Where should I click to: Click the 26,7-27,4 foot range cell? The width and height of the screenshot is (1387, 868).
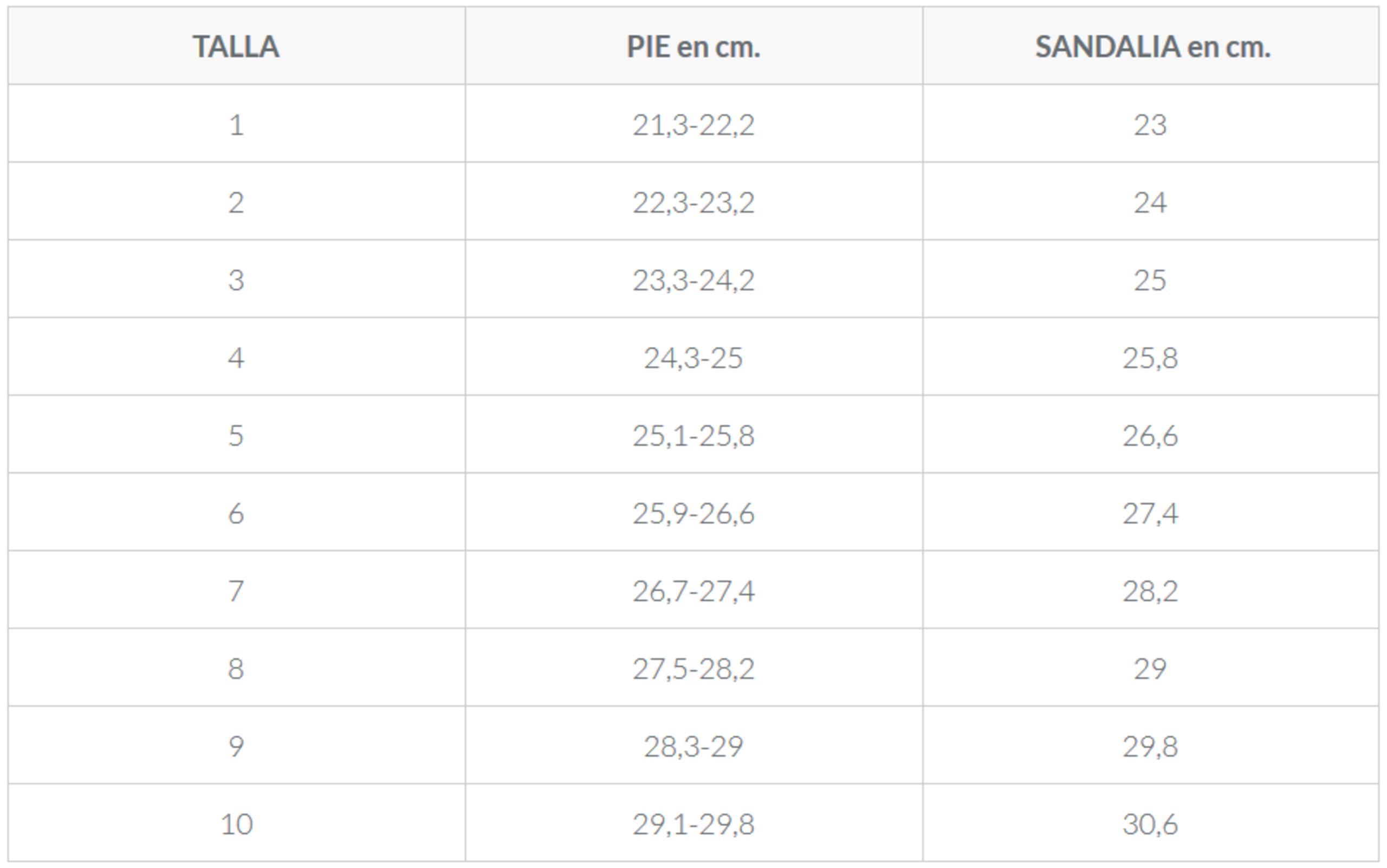click(693, 590)
